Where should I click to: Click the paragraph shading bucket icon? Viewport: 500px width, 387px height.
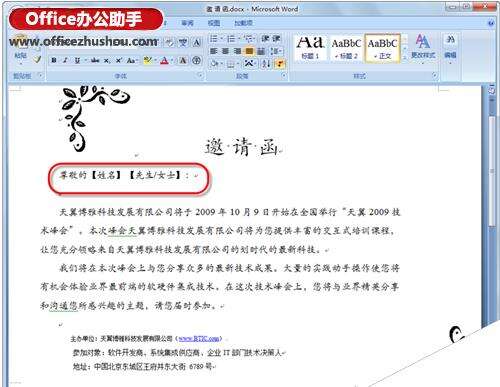click(214, 63)
